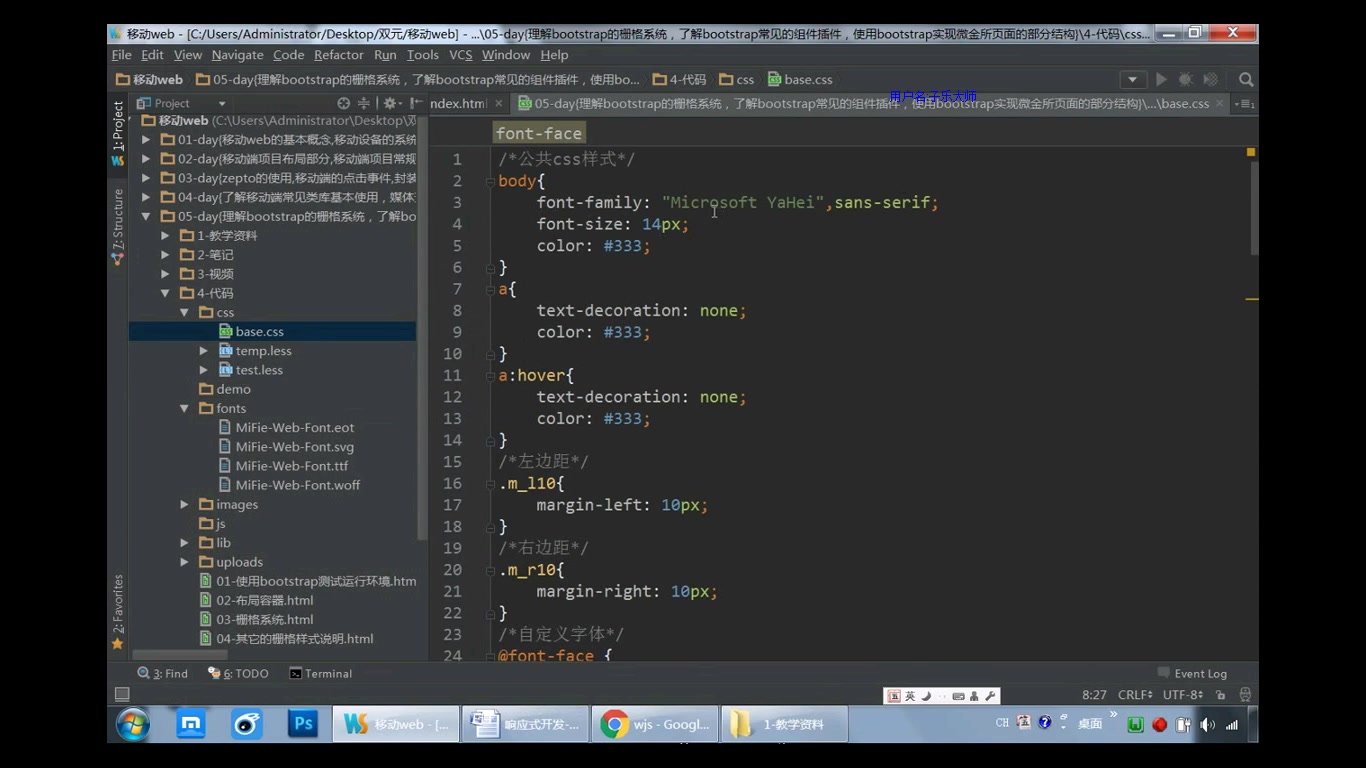Click the CRLF line separator selector
Screen dimensions: 1366x768
1135,695
